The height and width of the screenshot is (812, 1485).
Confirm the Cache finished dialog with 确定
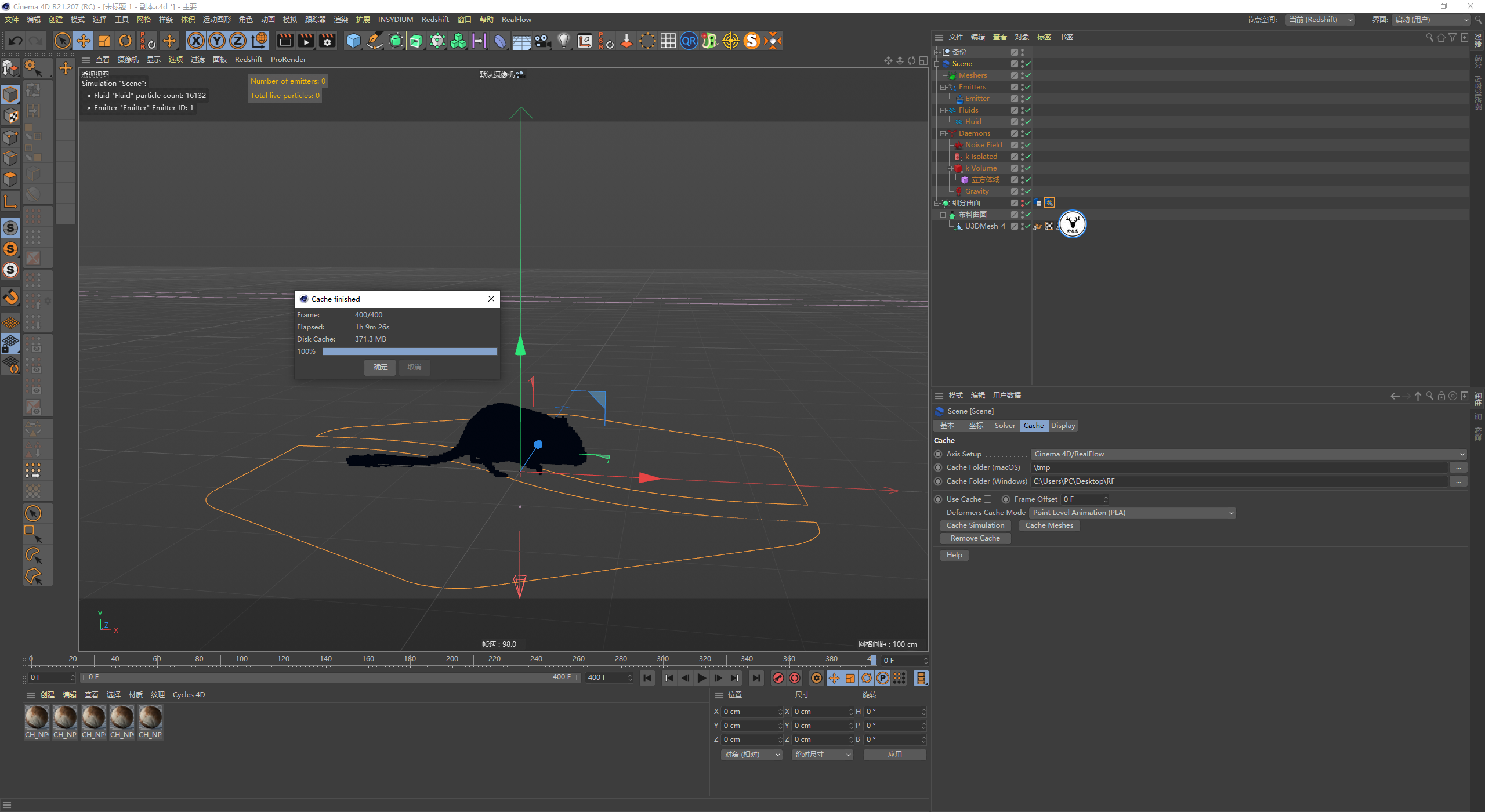(x=380, y=367)
